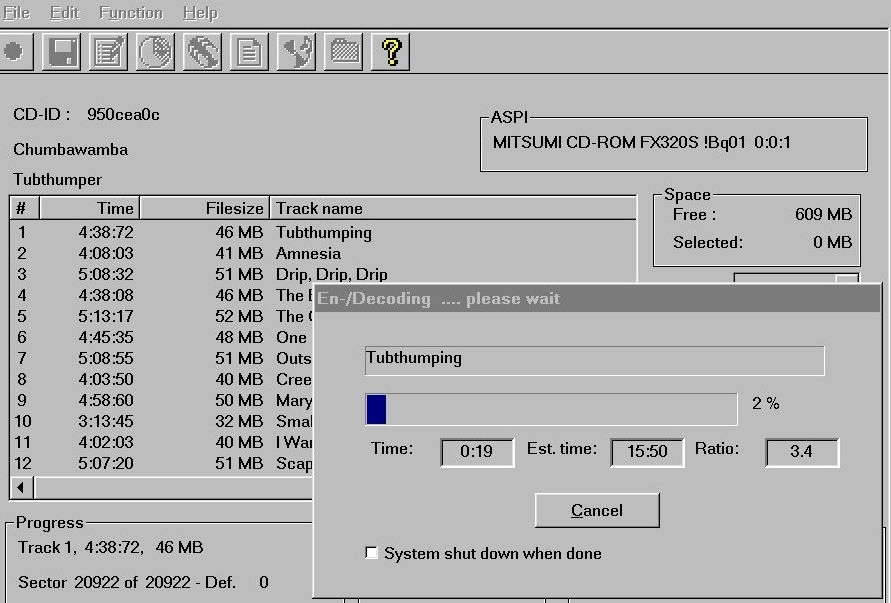Select track 11 with time 4:02:03
The image size is (891, 603).
pyautogui.click(x=162, y=443)
